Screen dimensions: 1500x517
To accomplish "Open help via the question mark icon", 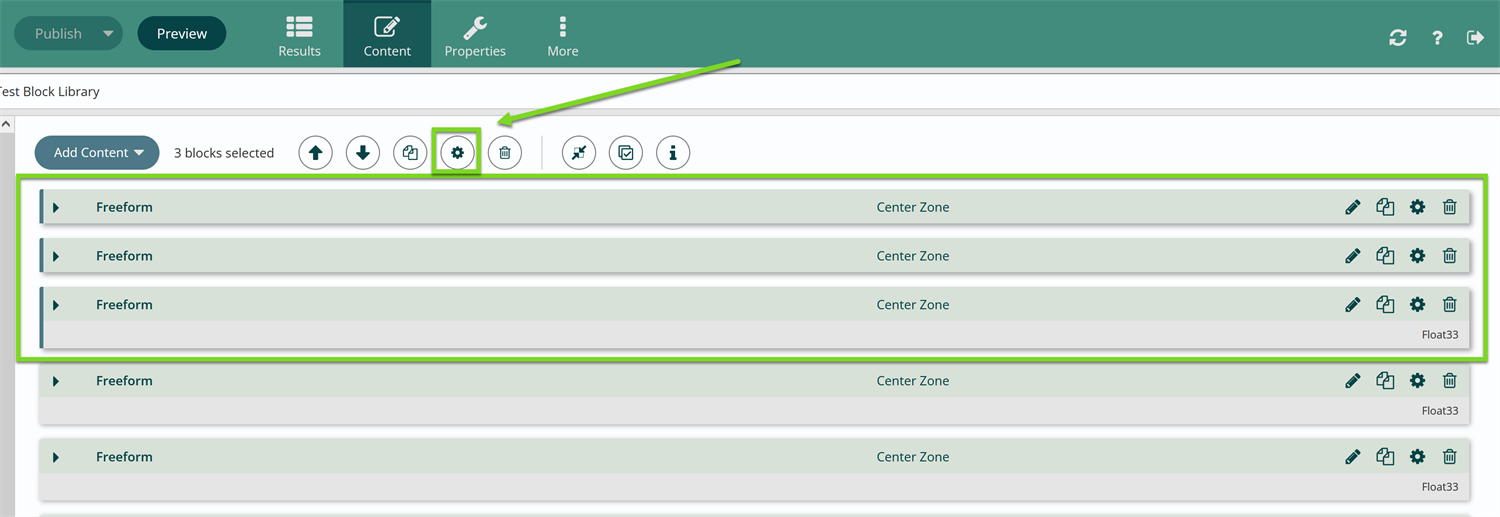I will [1437, 37].
